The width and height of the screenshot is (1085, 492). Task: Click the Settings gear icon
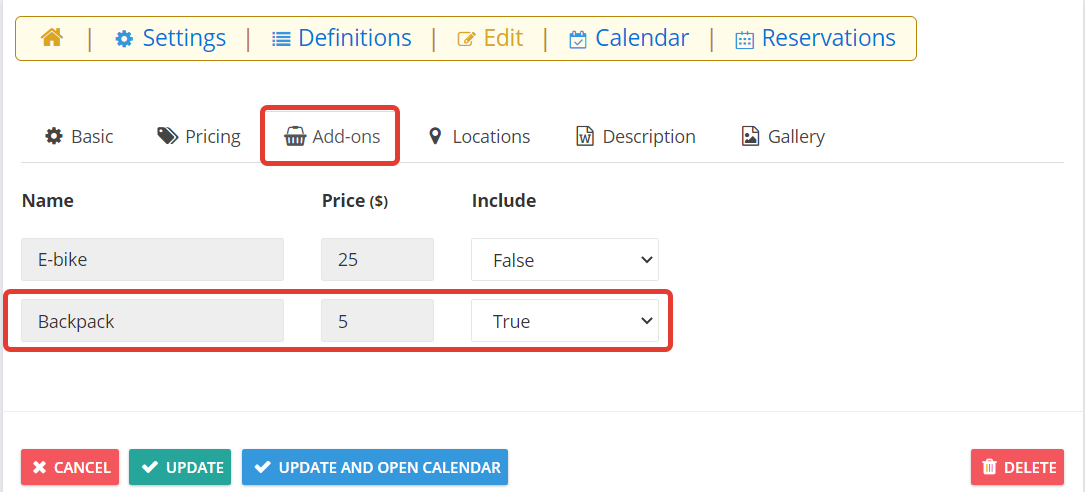click(124, 39)
